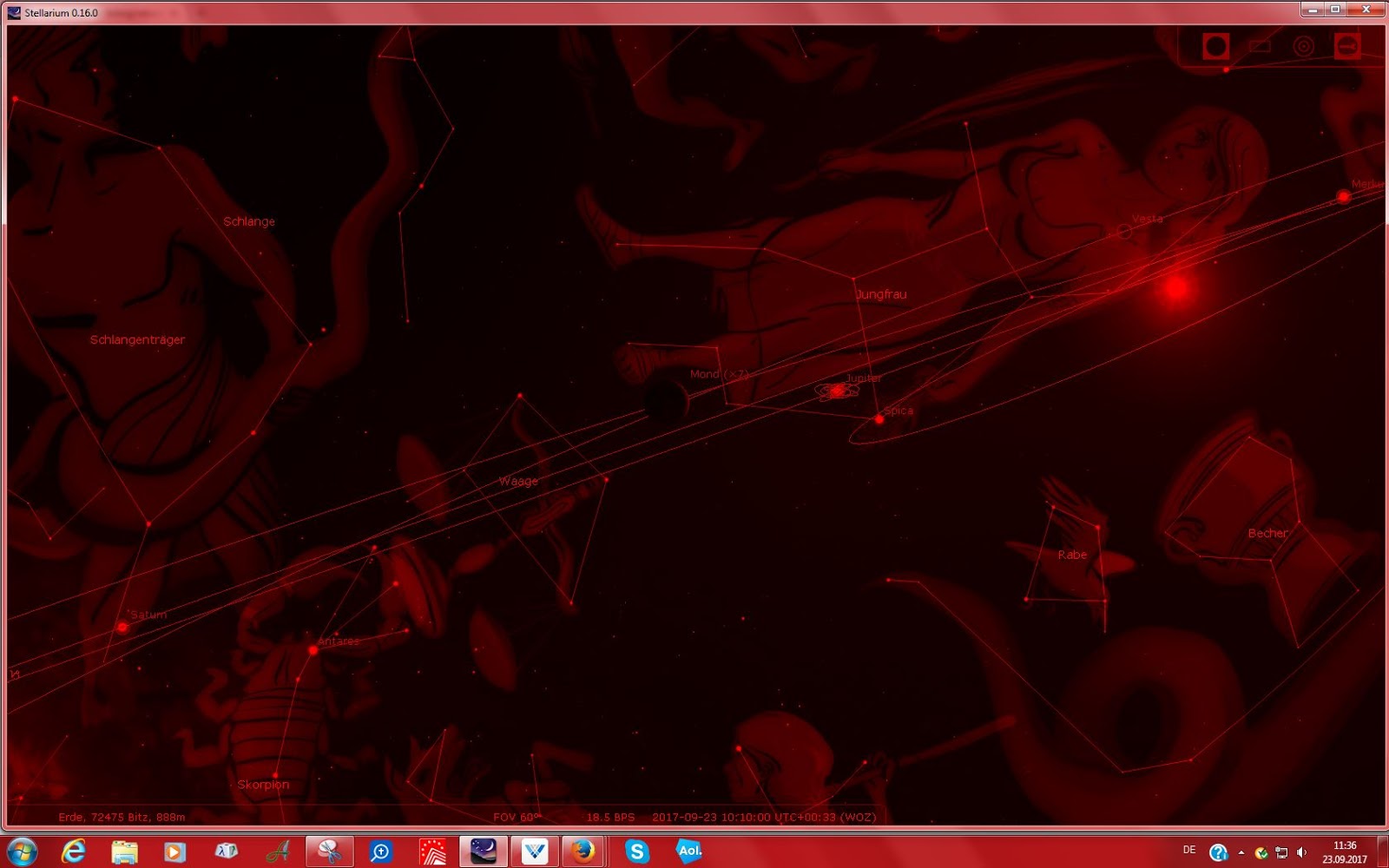Click the Stellarium window title icon

(14, 12)
